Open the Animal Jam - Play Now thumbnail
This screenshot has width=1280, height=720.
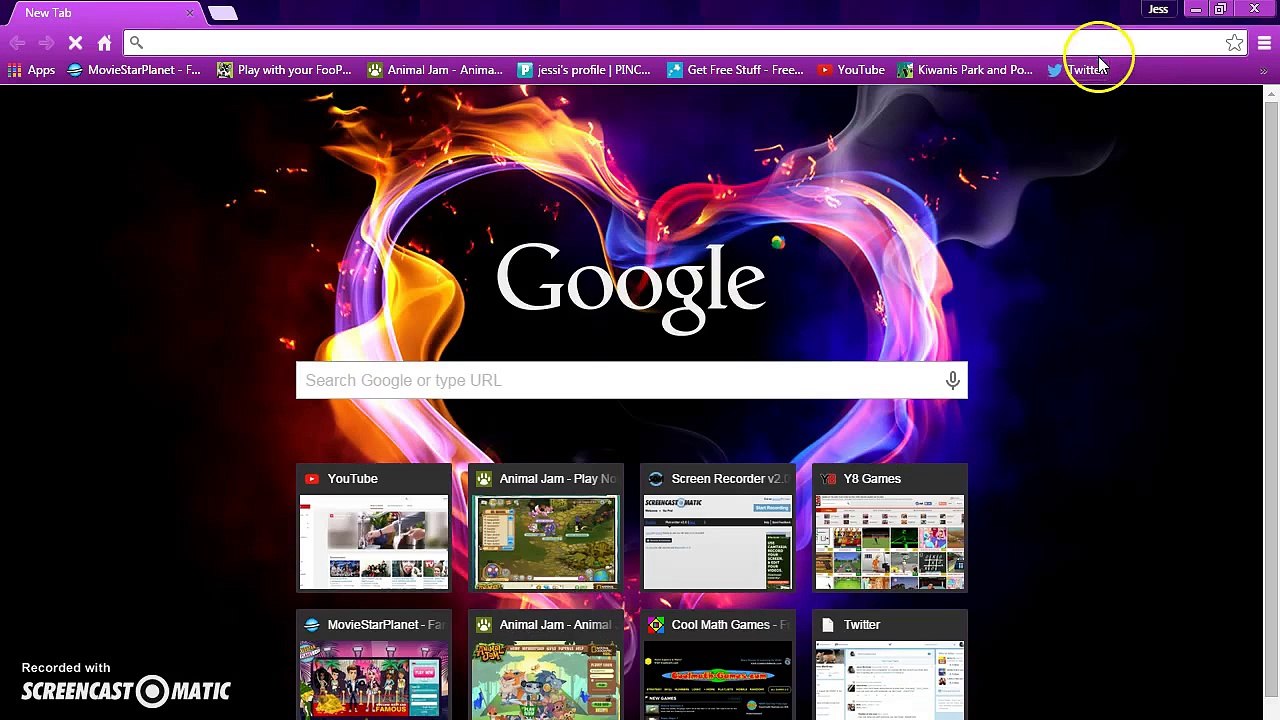(546, 528)
